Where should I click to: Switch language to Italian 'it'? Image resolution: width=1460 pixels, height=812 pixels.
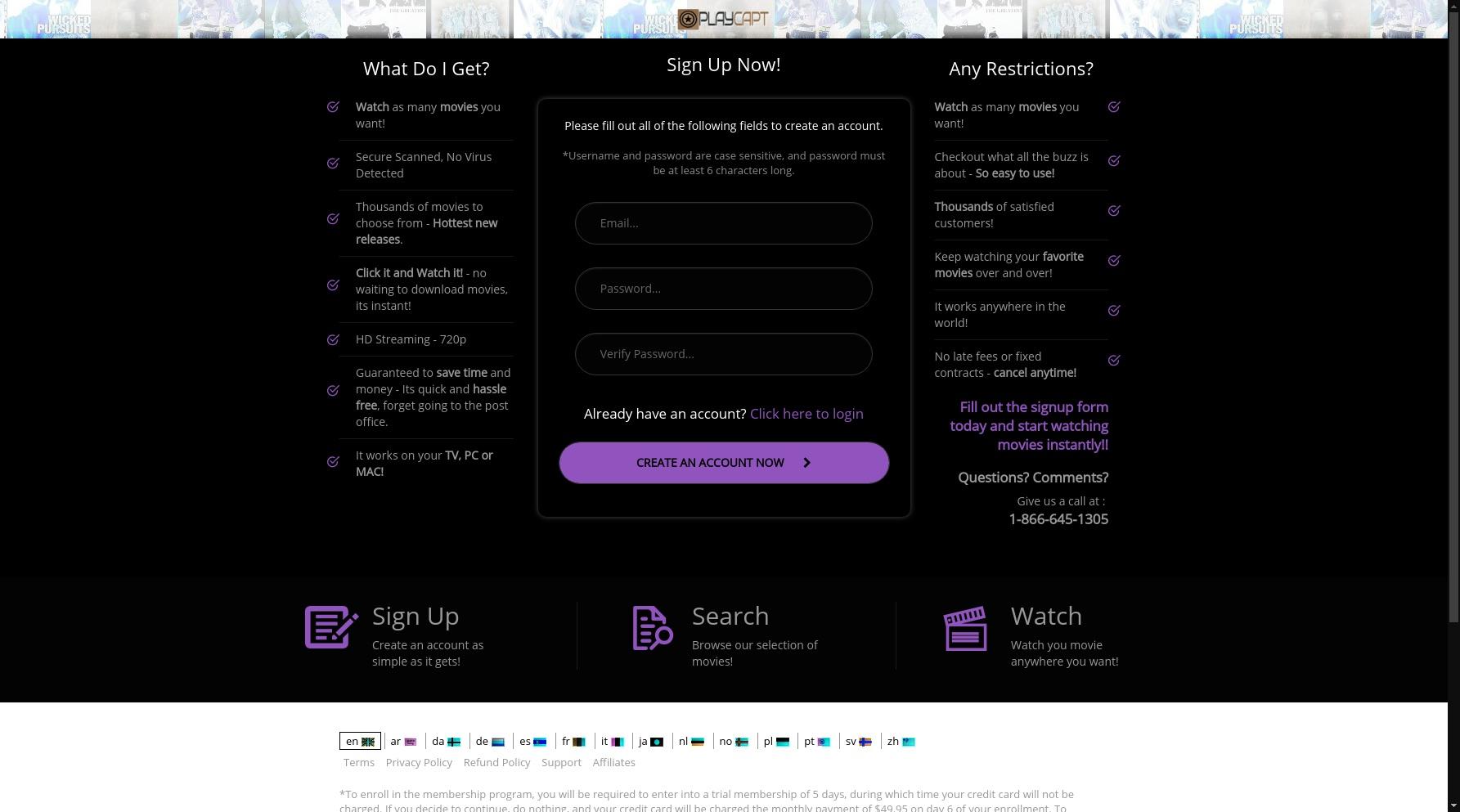pyautogui.click(x=613, y=742)
